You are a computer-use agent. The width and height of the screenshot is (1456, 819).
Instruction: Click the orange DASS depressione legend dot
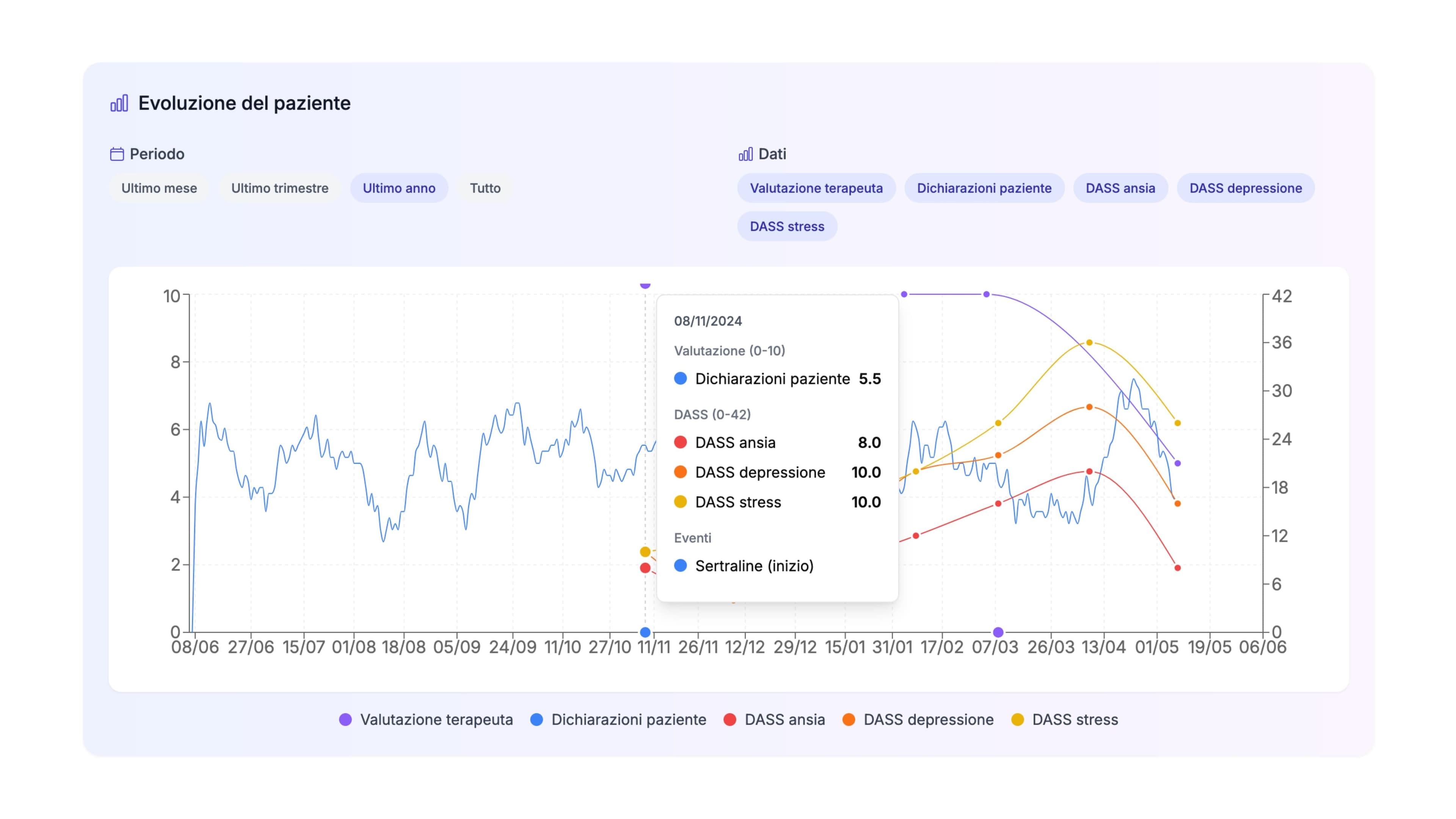(849, 720)
